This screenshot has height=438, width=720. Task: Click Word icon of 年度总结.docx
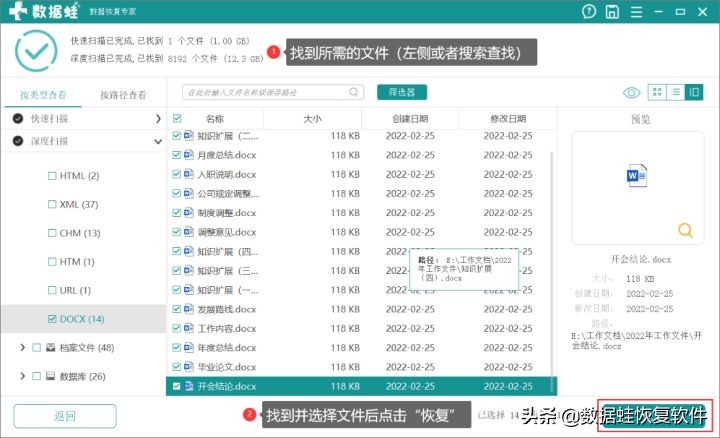click(x=189, y=348)
